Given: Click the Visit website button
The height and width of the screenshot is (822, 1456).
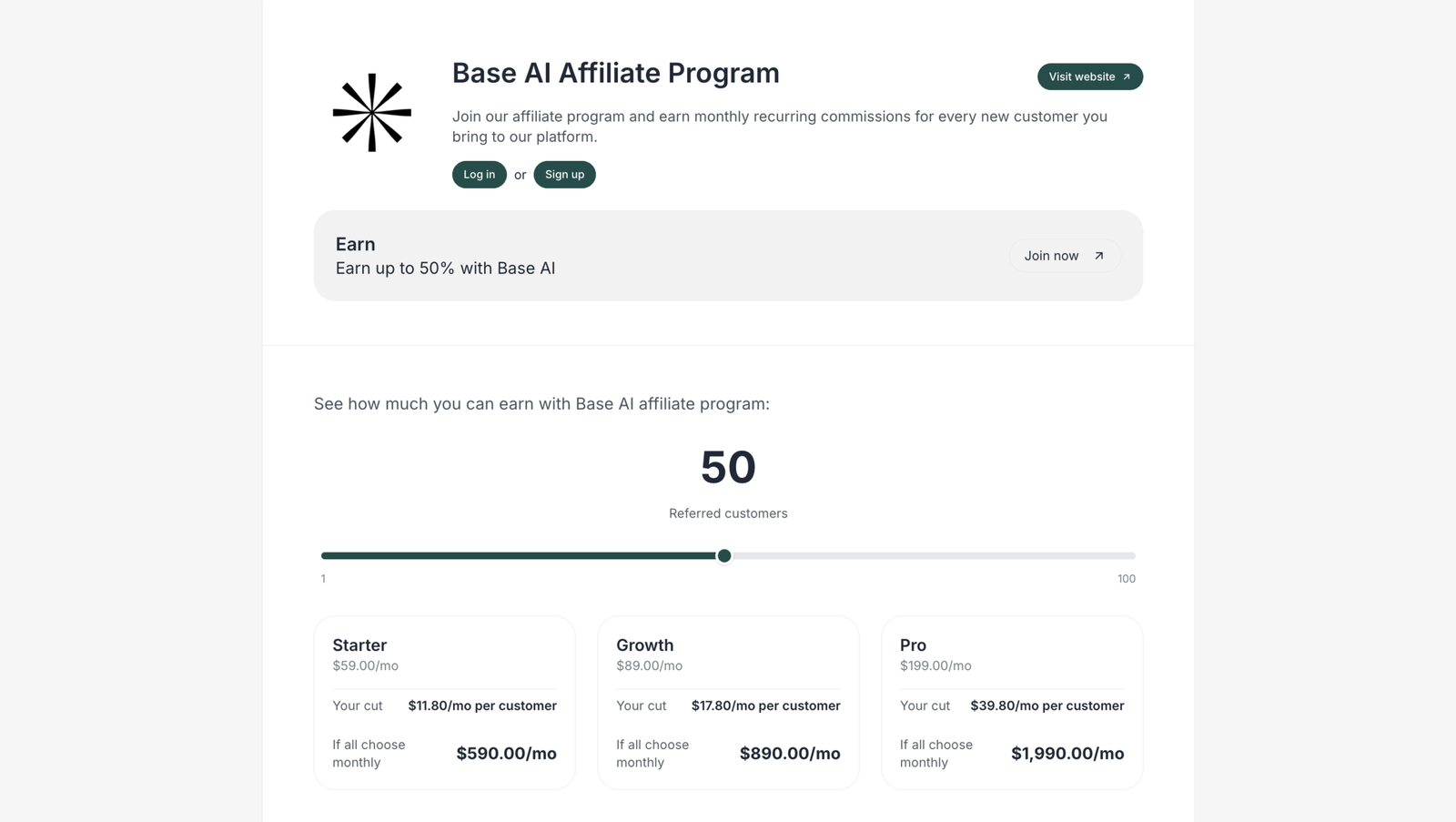Looking at the screenshot, I should 1089,76.
